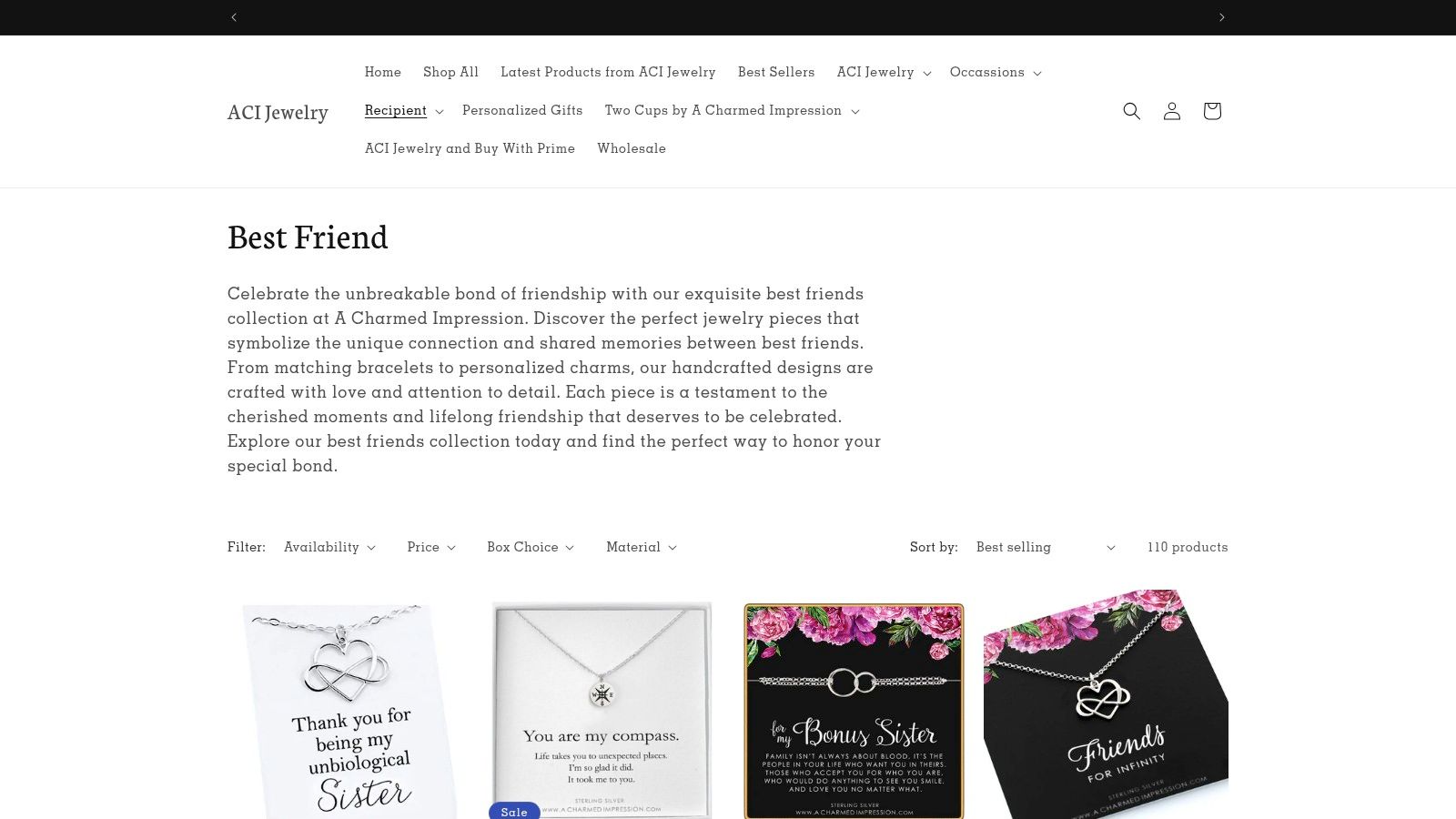Open the Availability filter
Viewport: 1456px width, 819px height.
click(x=329, y=547)
